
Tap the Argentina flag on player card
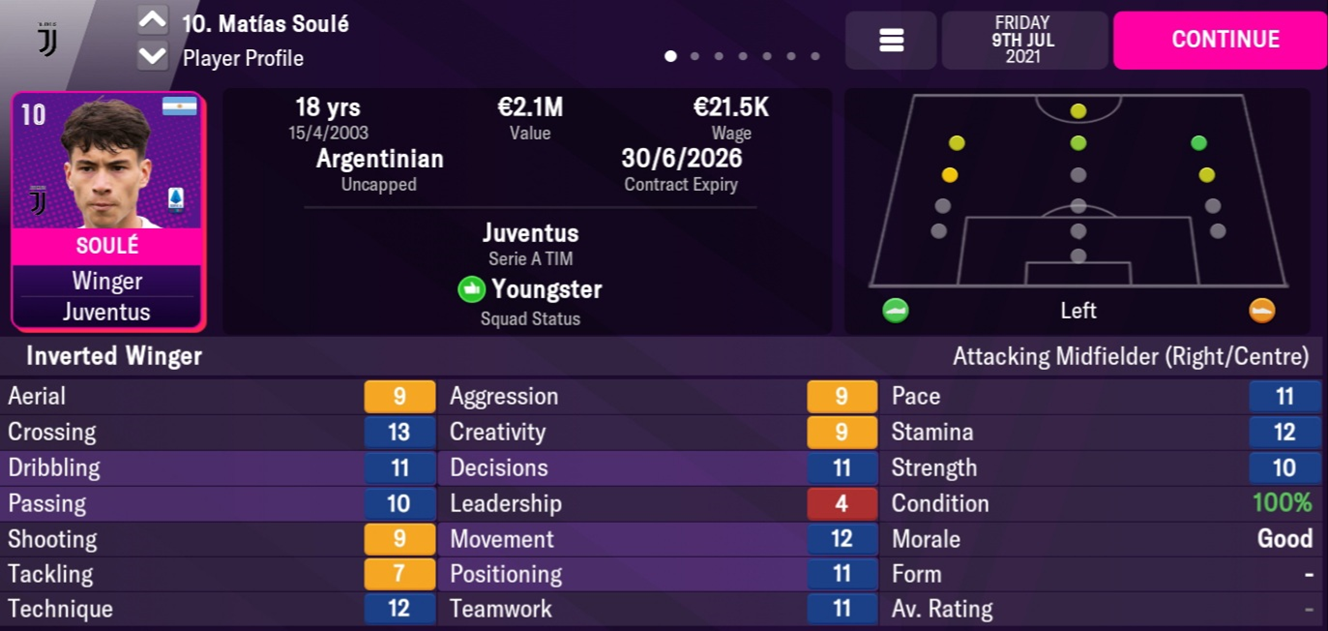179,107
